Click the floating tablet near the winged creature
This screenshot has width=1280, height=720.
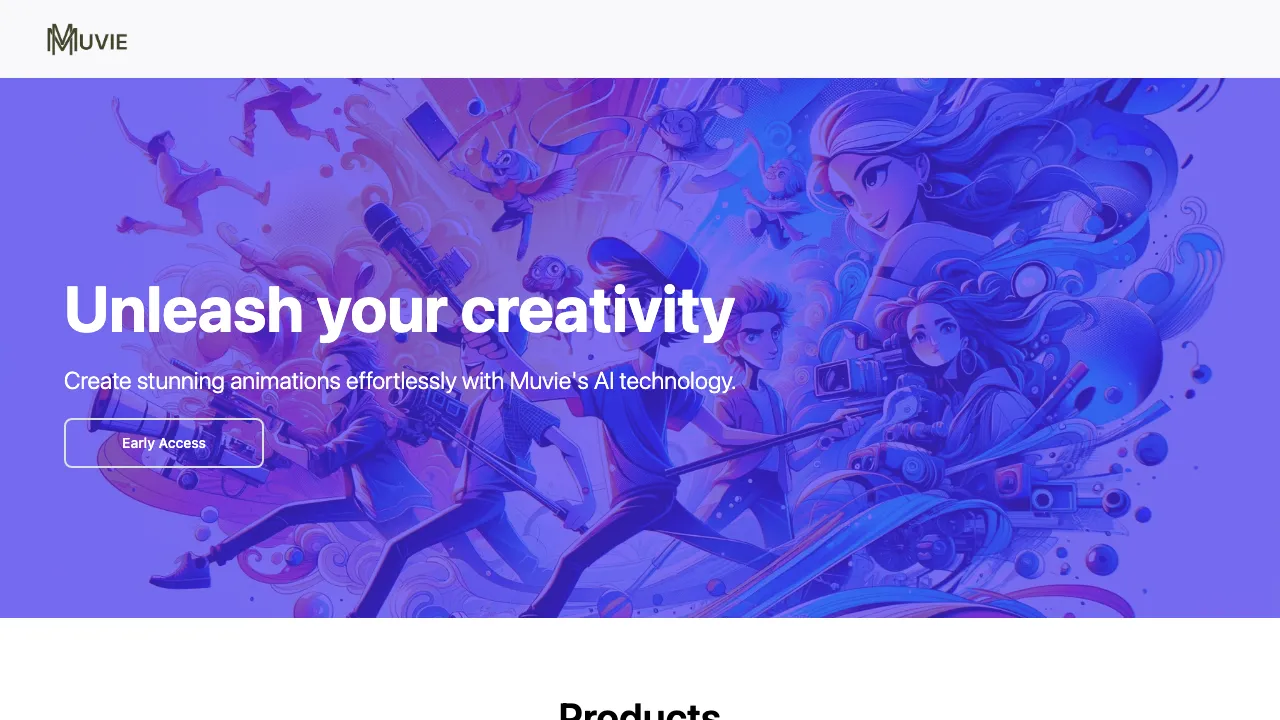pos(432,130)
